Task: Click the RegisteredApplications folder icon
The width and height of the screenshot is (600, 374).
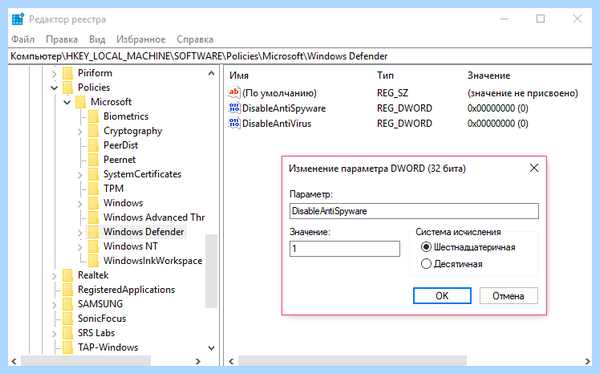Action: click(x=68, y=289)
